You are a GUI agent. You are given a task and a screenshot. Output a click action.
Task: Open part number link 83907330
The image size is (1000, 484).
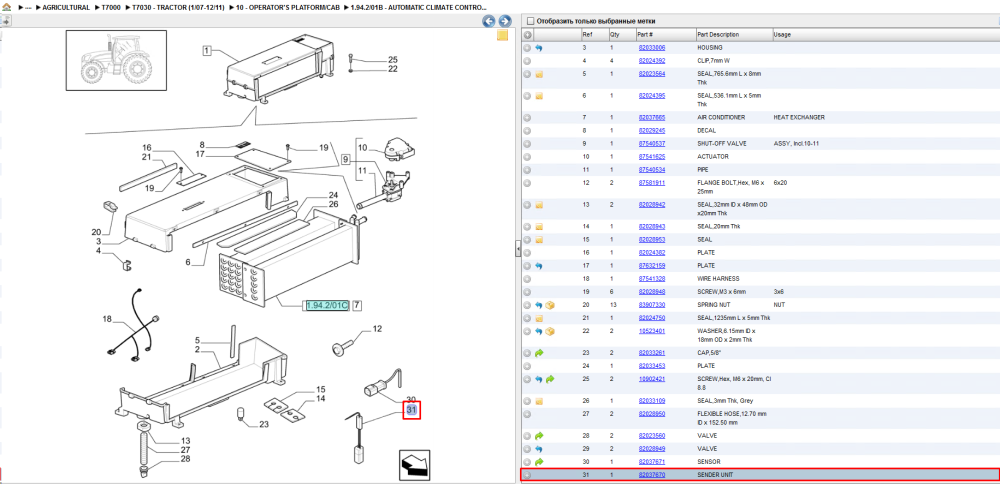[652, 305]
